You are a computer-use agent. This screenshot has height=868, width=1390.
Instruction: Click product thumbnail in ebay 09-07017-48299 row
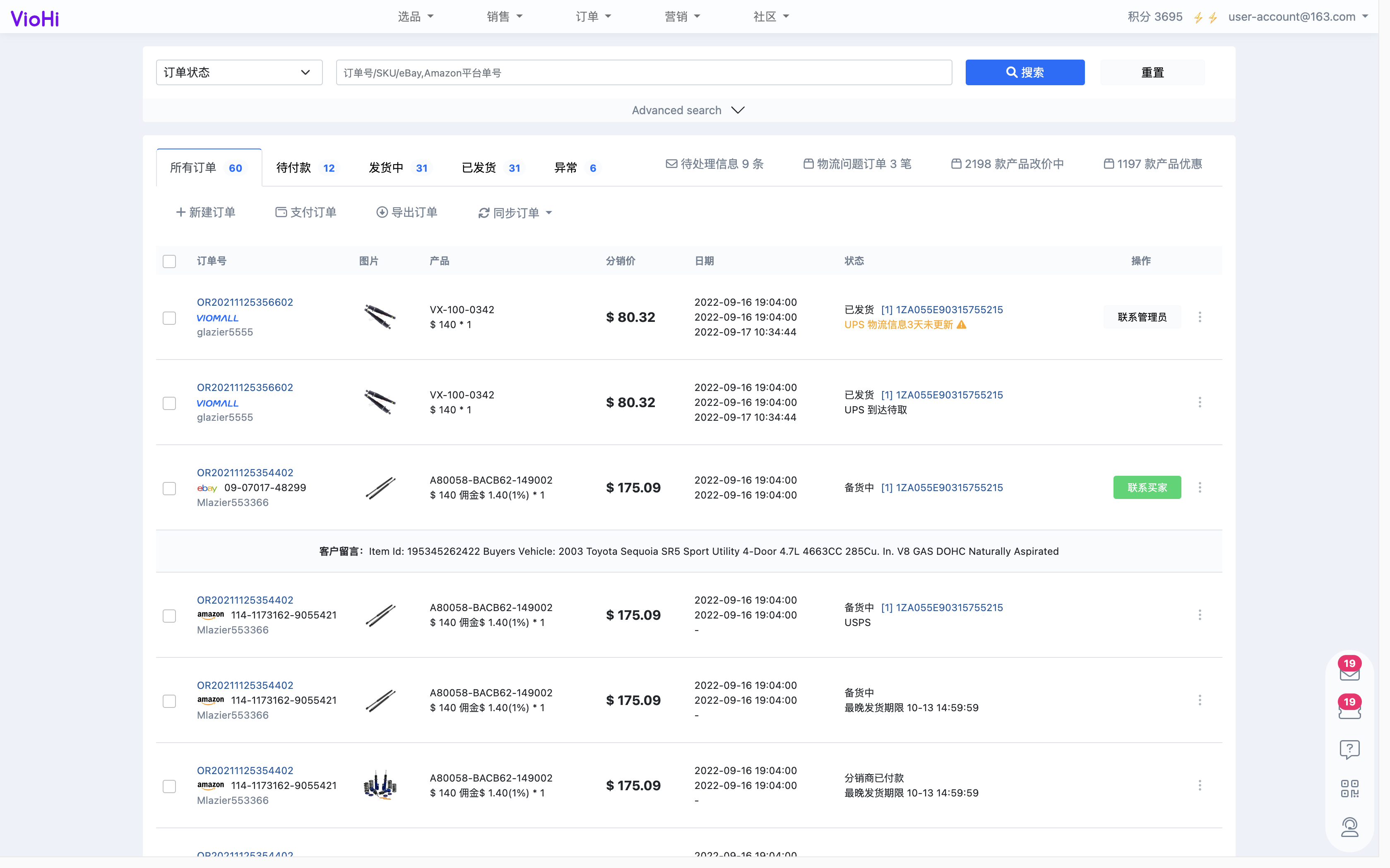point(380,487)
